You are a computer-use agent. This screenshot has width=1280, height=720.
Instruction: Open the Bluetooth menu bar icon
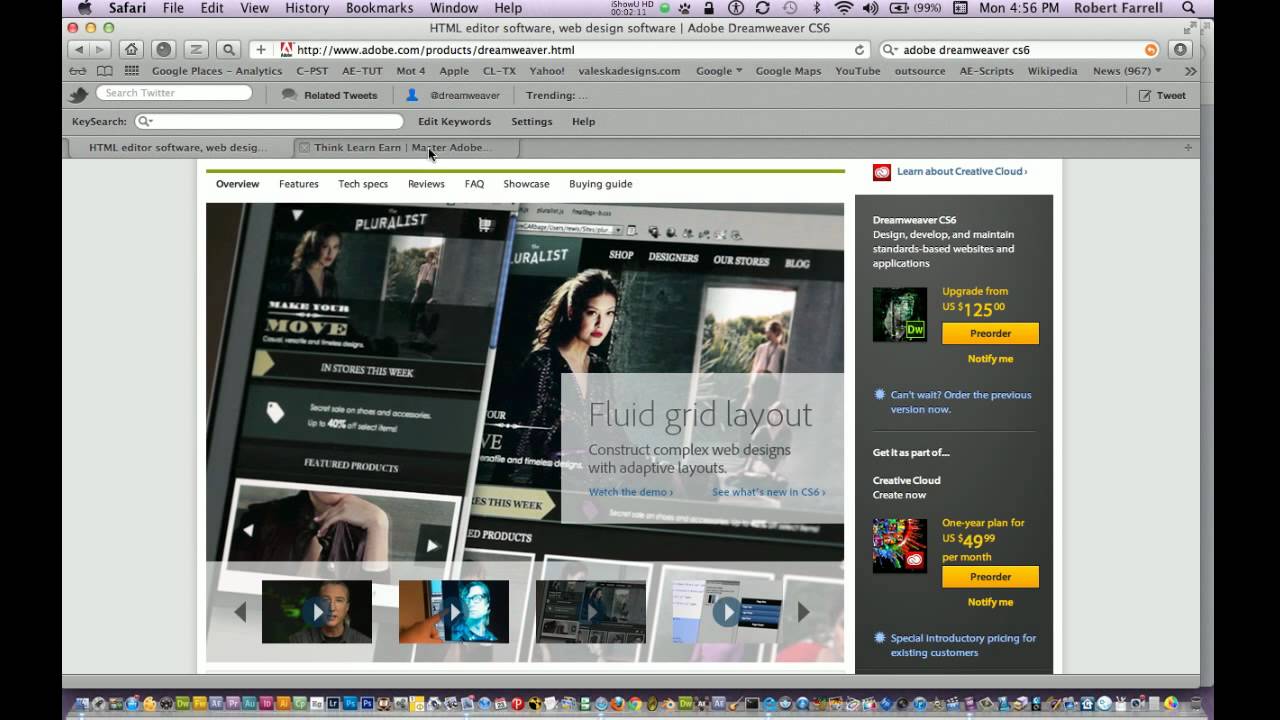(817, 8)
